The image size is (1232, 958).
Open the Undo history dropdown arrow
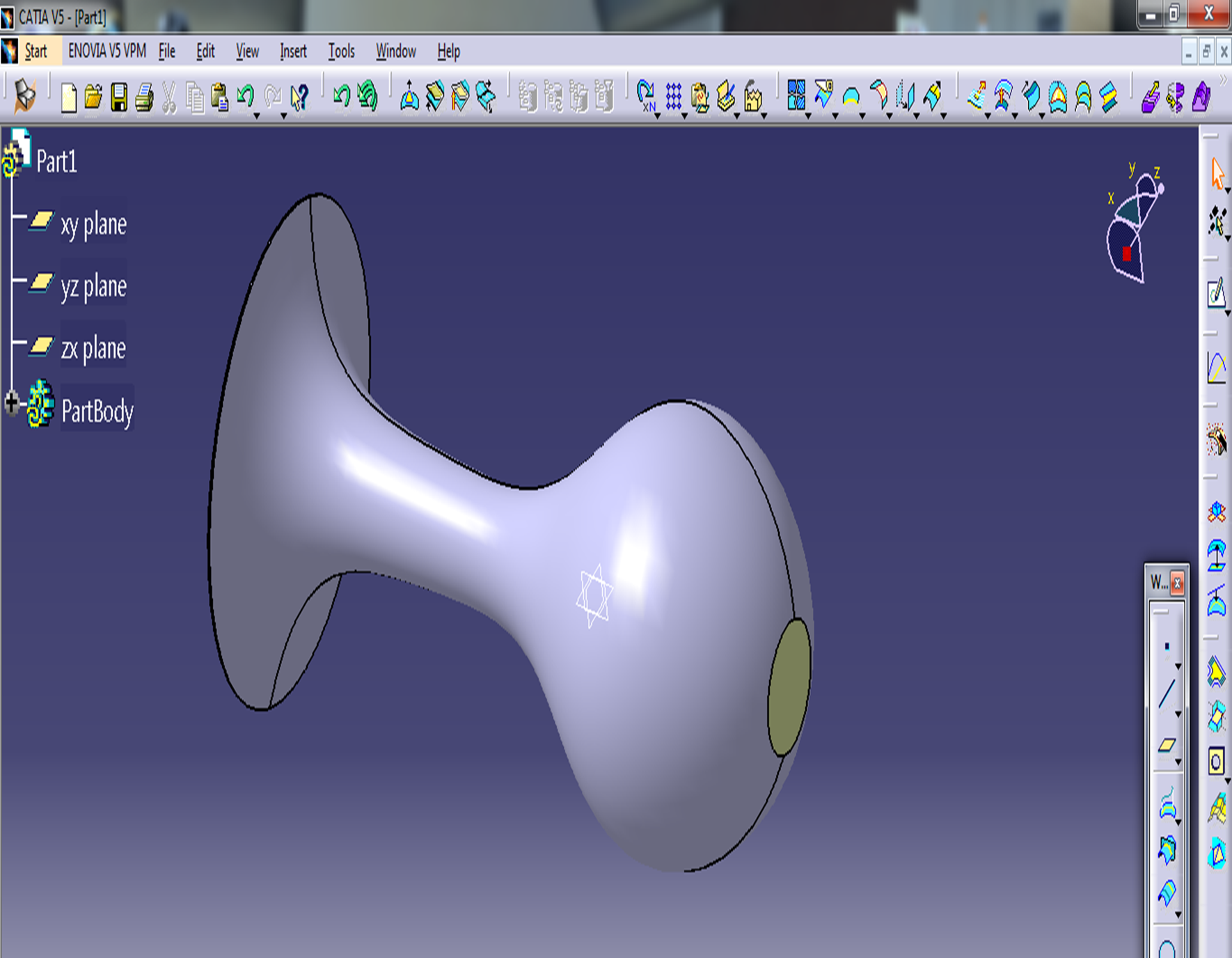coord(257,116)
